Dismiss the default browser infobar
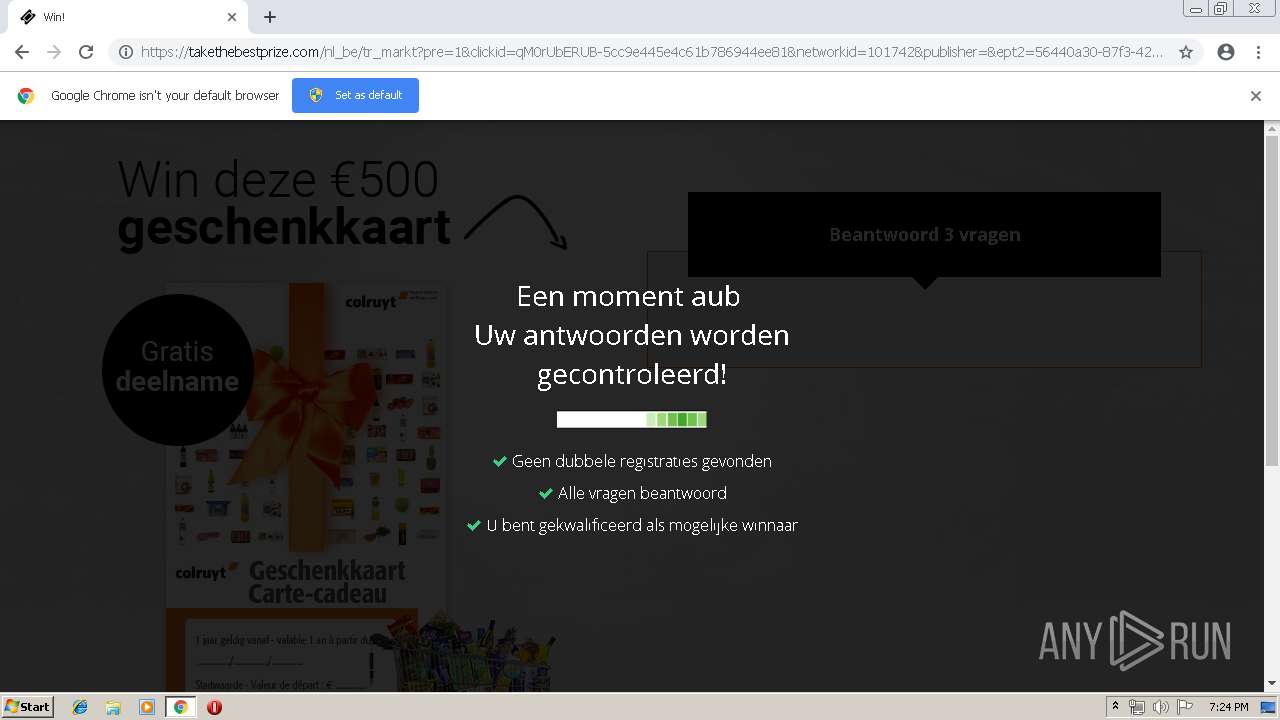 click(x=1256, y=96)
